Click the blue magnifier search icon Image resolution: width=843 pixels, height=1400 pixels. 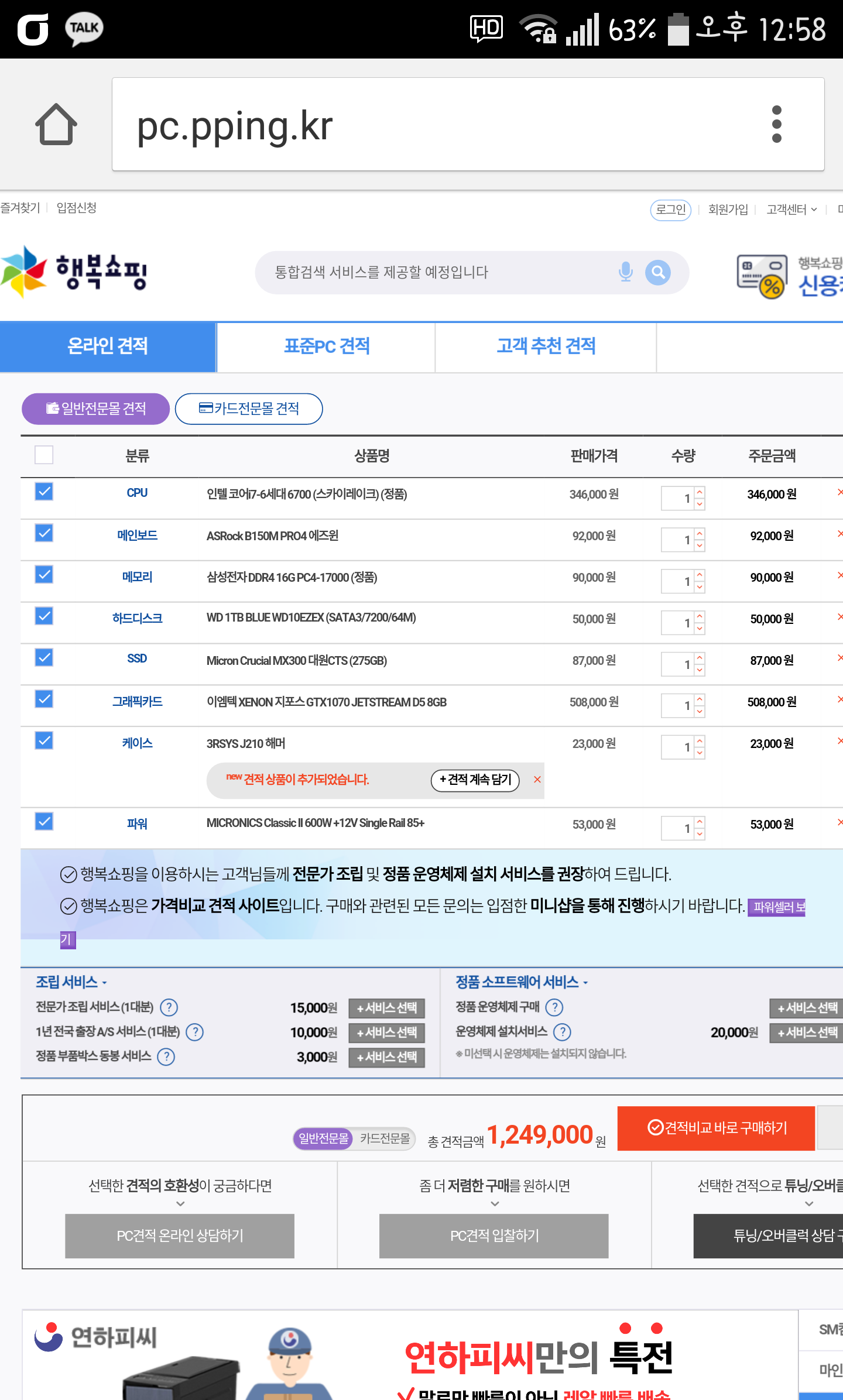click(658, 272)
